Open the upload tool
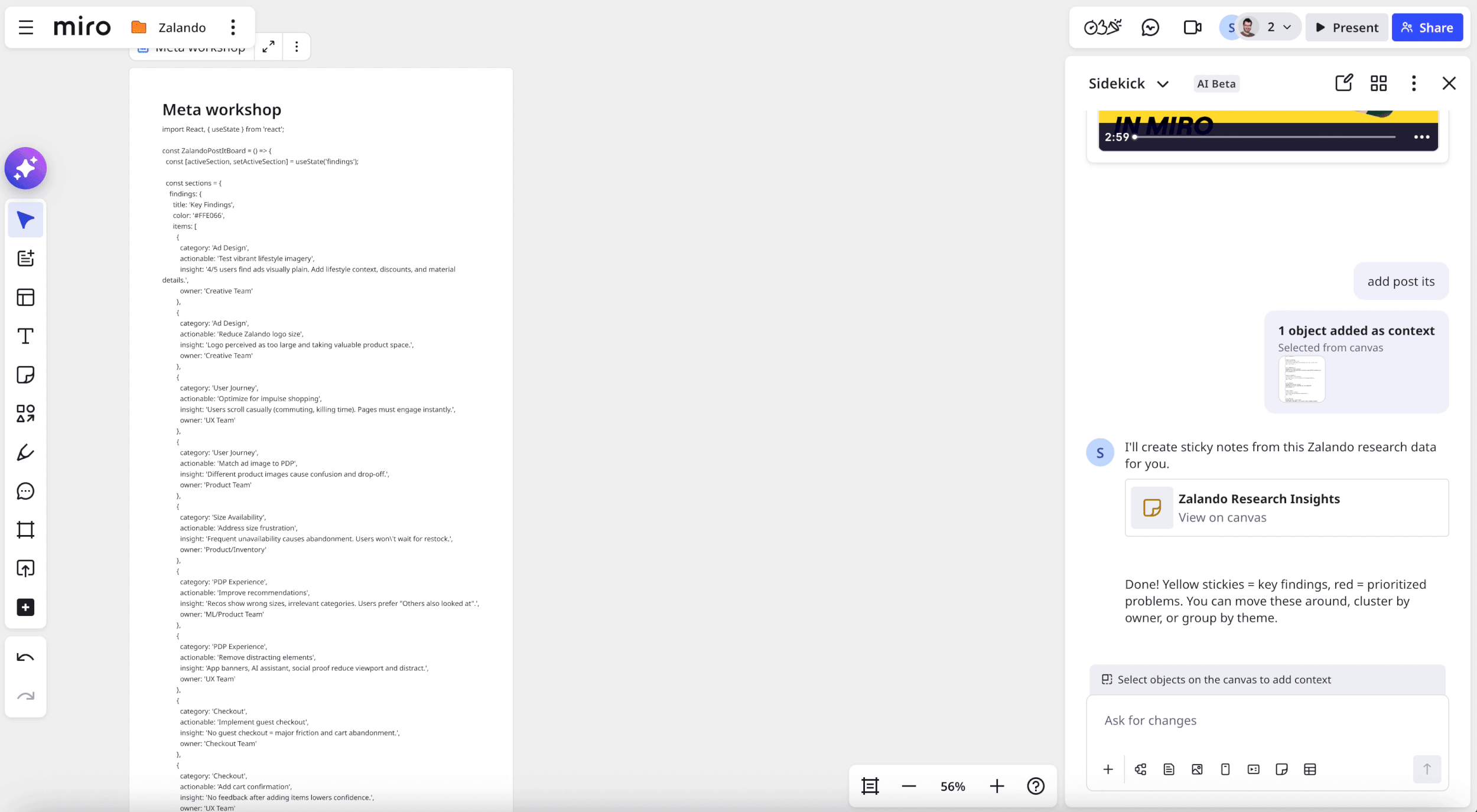 pyautogui.click(x=25, y=569)
